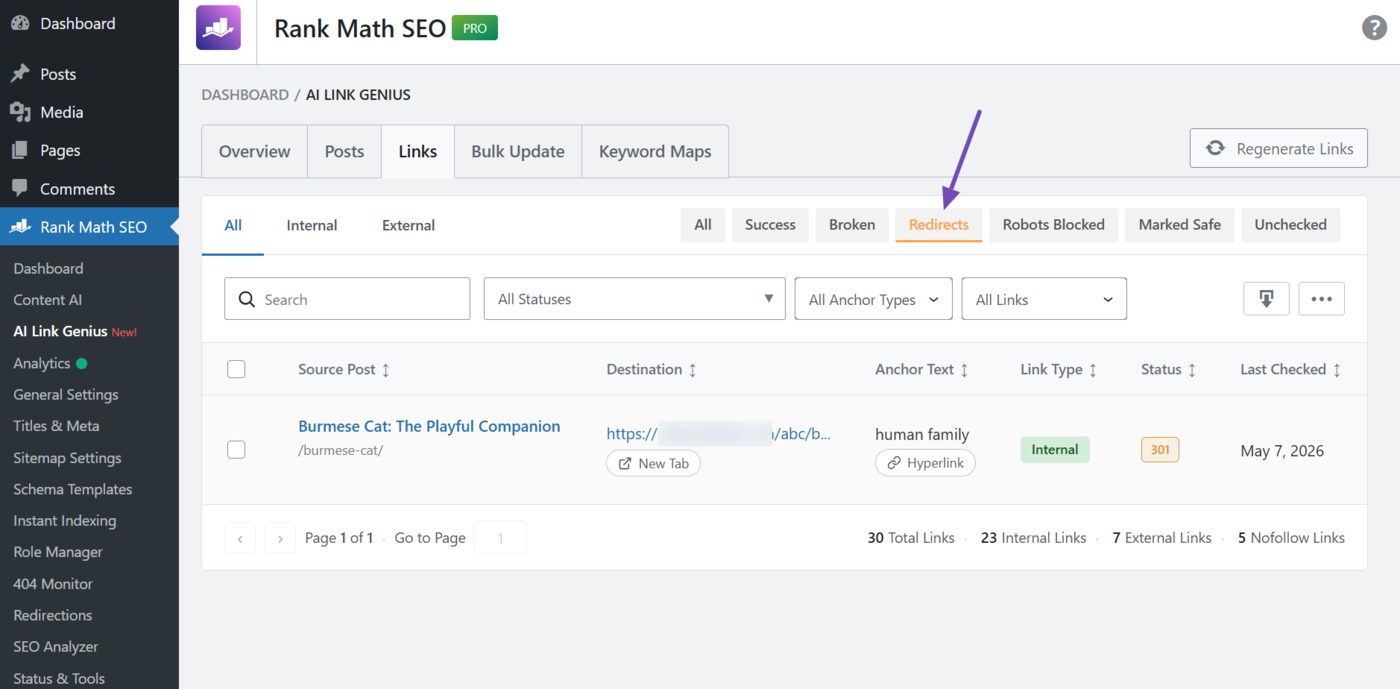
Task: Click the Pages icon in sidebar
Action: pyautogui.click(x=20, y=150)
